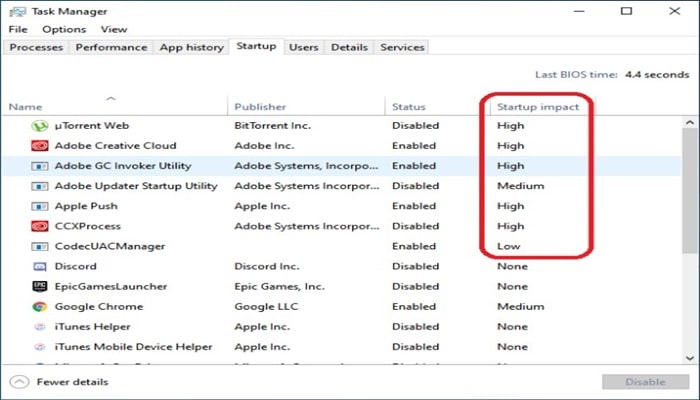Collapse view with Fewer details chevron
Image resolution: width=700 pixels, height=400 pixels.
[x=19, y=382]
